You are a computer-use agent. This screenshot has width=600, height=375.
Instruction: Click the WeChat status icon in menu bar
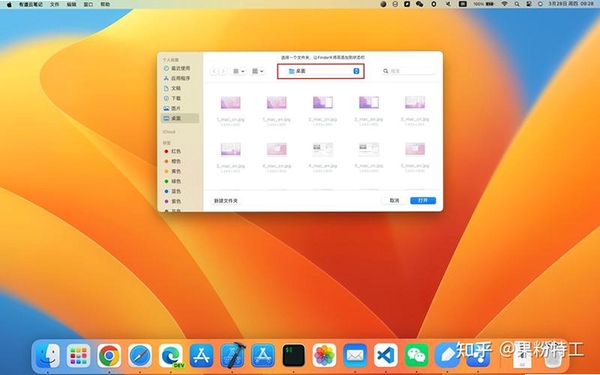click(x=420, y=4)
